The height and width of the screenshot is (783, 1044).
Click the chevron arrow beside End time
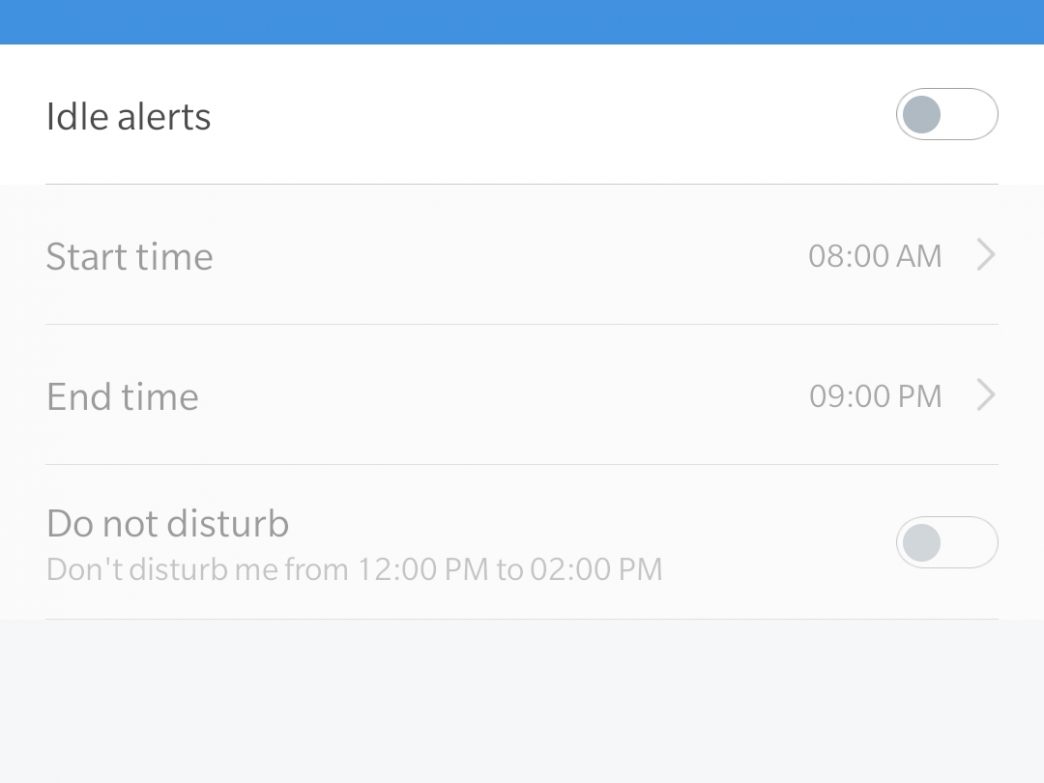[x=986, y=396]
